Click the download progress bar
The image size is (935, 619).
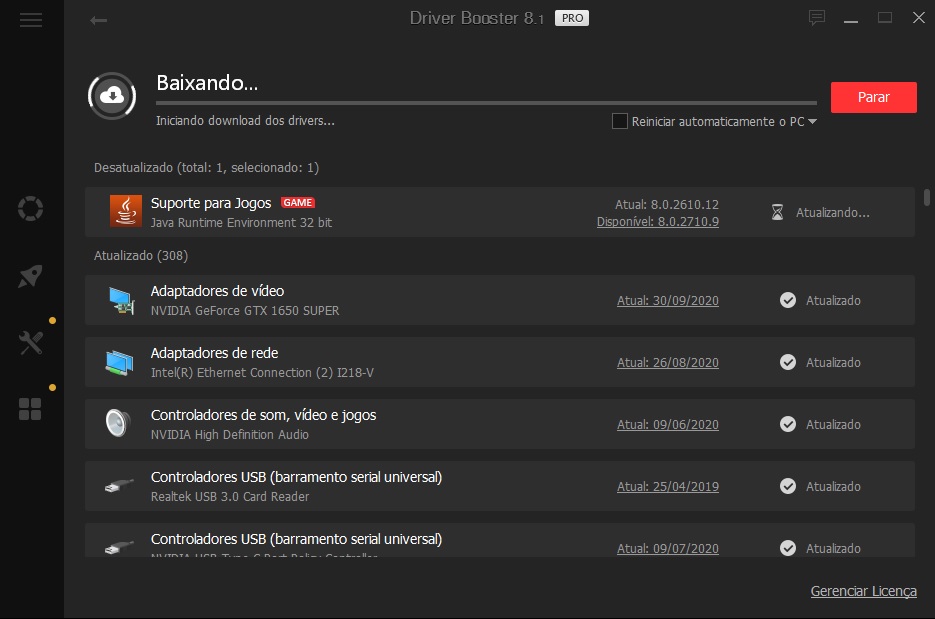[x=486, y=103]
